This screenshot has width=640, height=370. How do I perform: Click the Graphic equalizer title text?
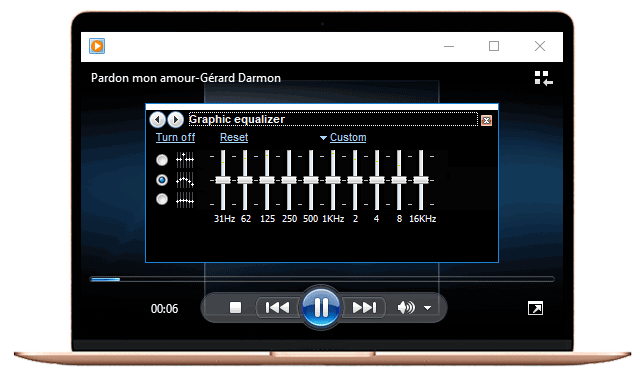(x=237, y=120)
